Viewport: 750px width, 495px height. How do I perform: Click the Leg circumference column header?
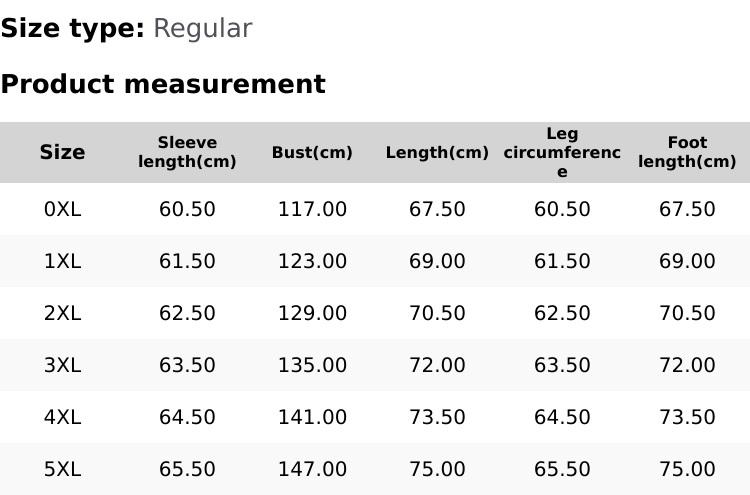click(x=562, y=152)
